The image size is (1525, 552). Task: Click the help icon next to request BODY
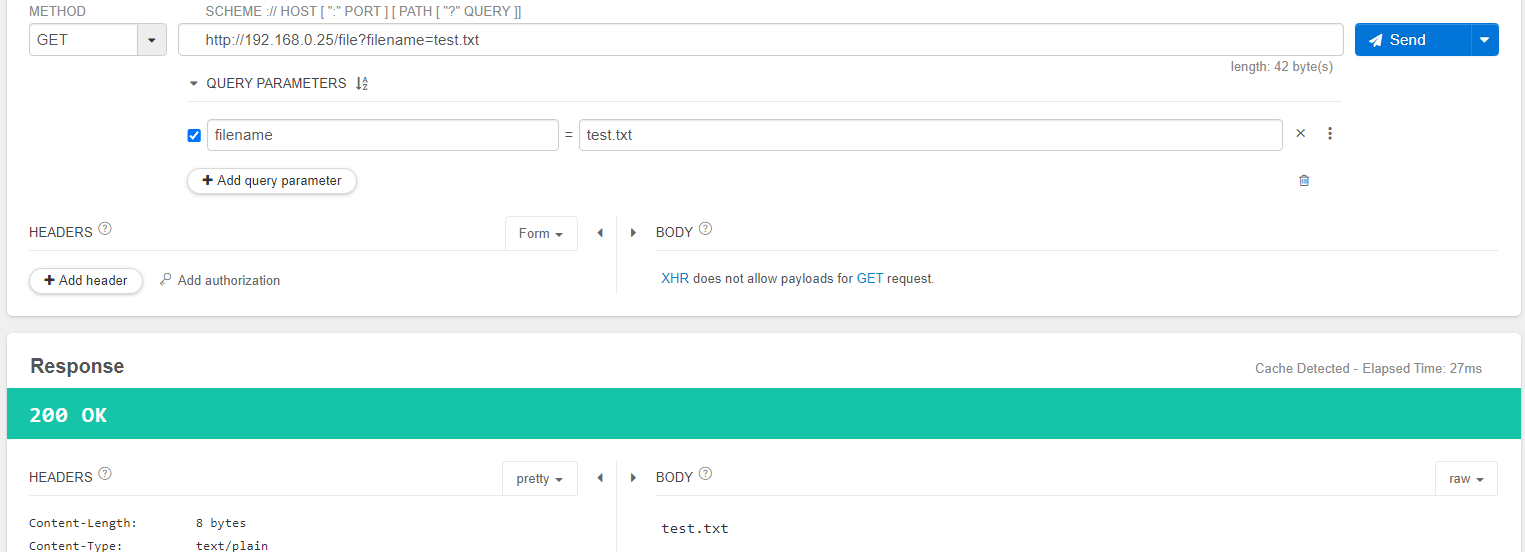706,229
